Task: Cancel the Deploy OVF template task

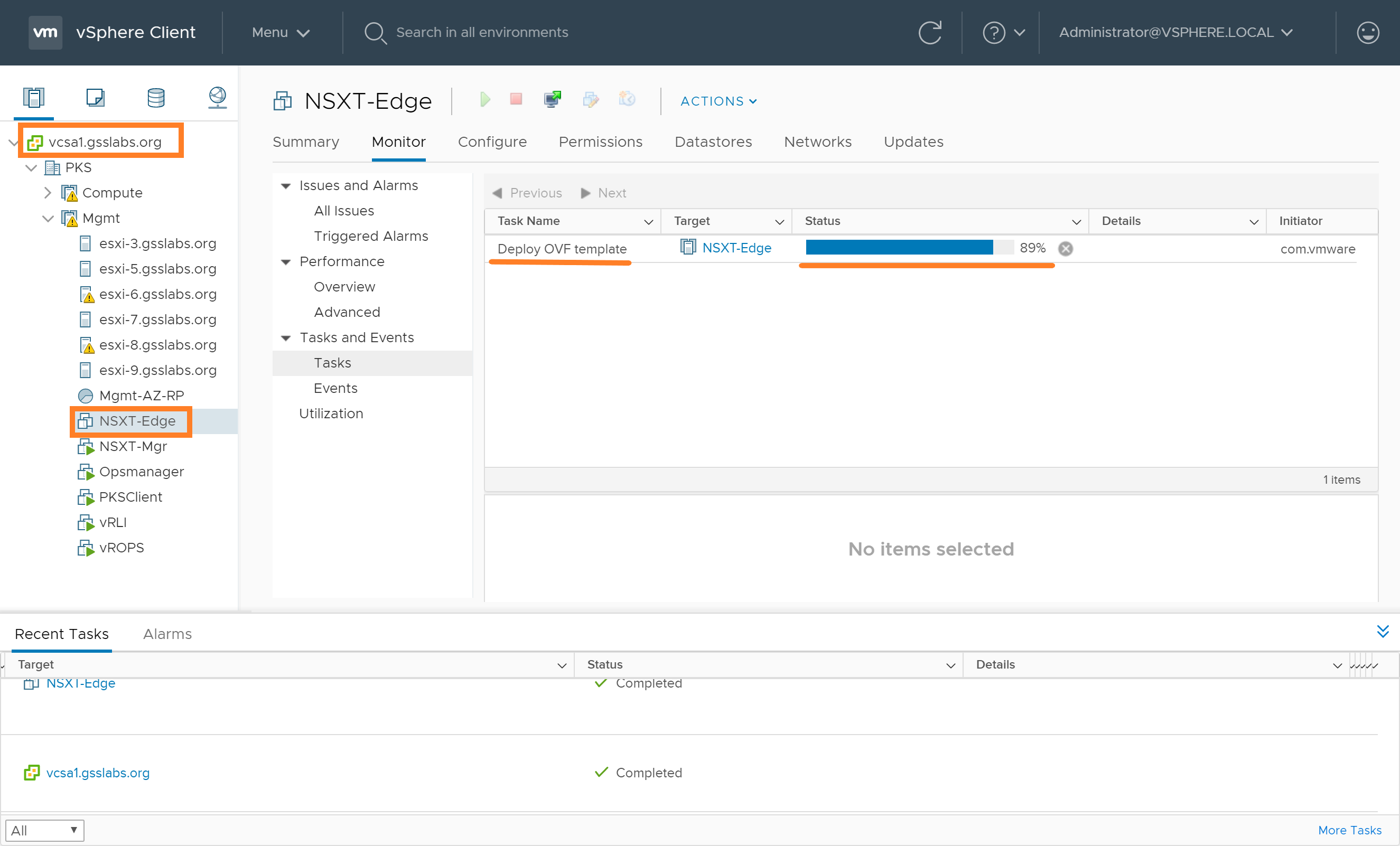Action: [x=1066, y=249]
